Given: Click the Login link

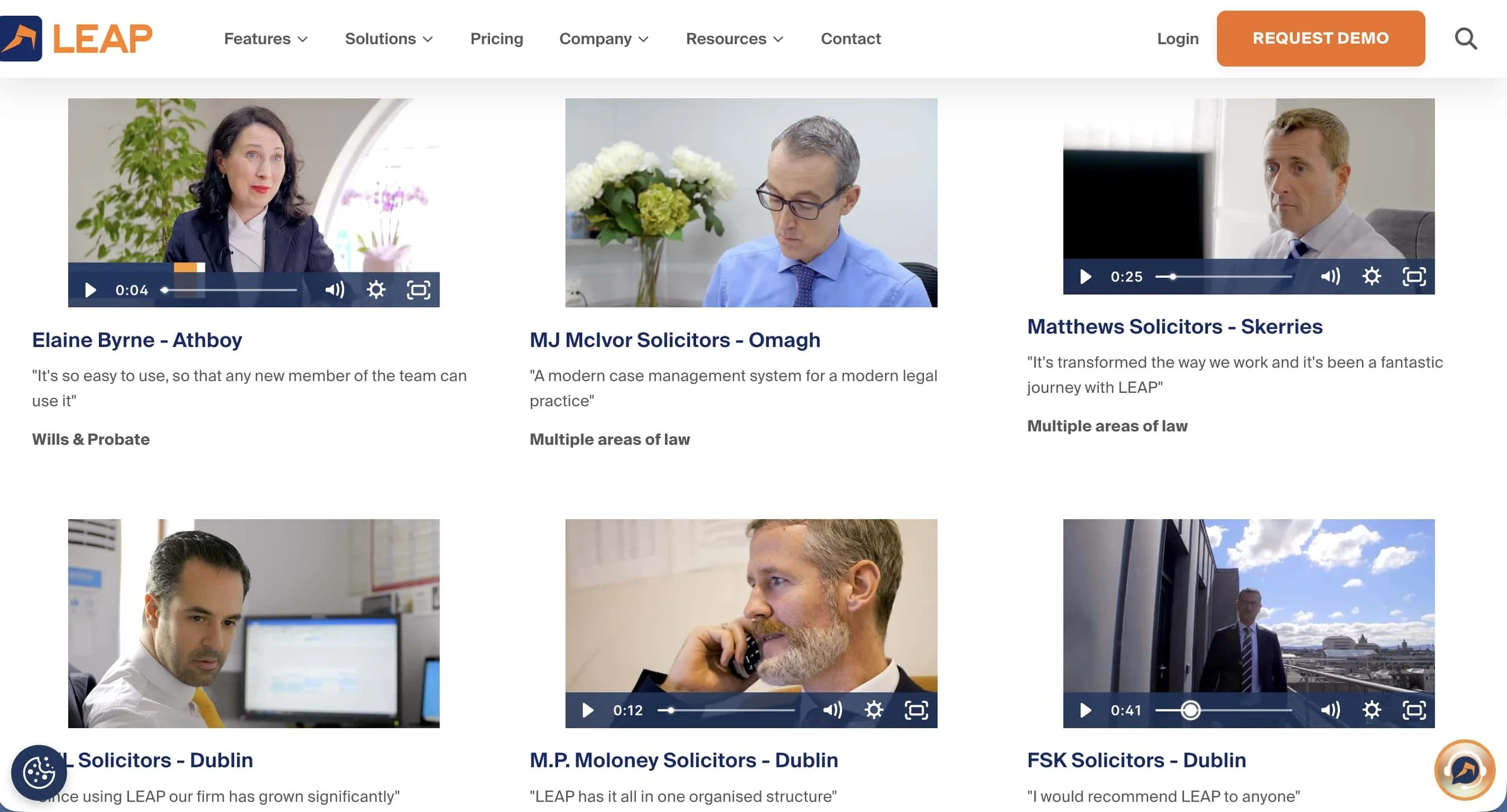Looking at the screenshot, I should coord(1178,39).
